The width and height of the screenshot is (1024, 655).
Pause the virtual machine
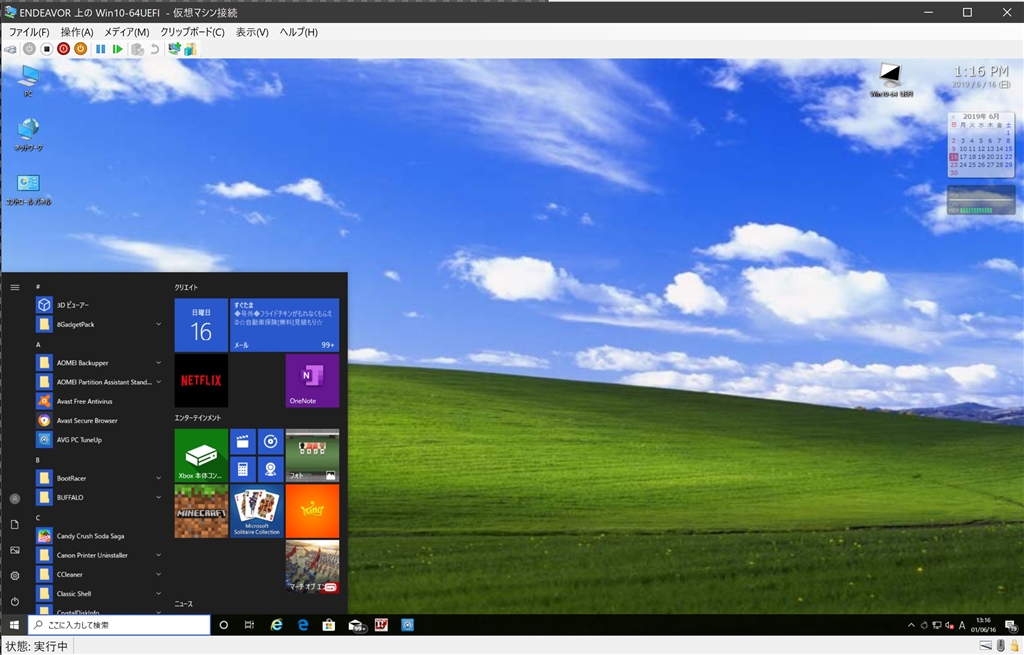101,49
